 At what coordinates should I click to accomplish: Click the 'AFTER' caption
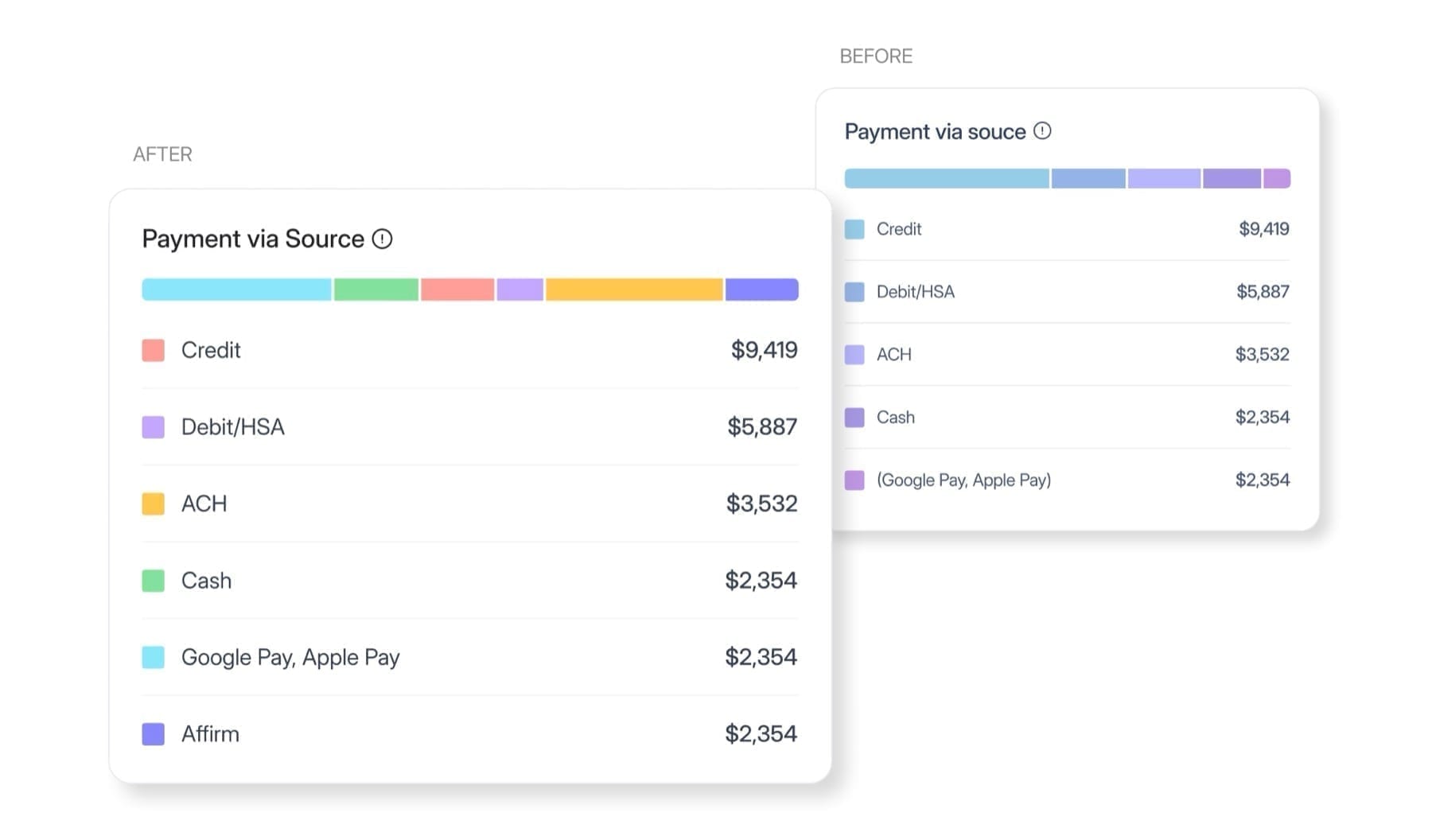162,154
